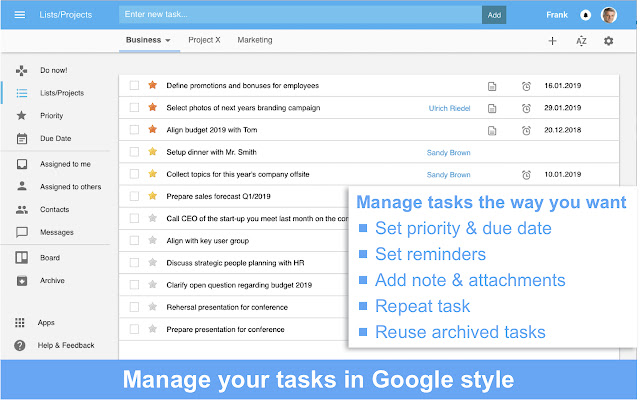Check off Align budget 2019 with Tom
640x400 pixels.
(x=134, y=129)
